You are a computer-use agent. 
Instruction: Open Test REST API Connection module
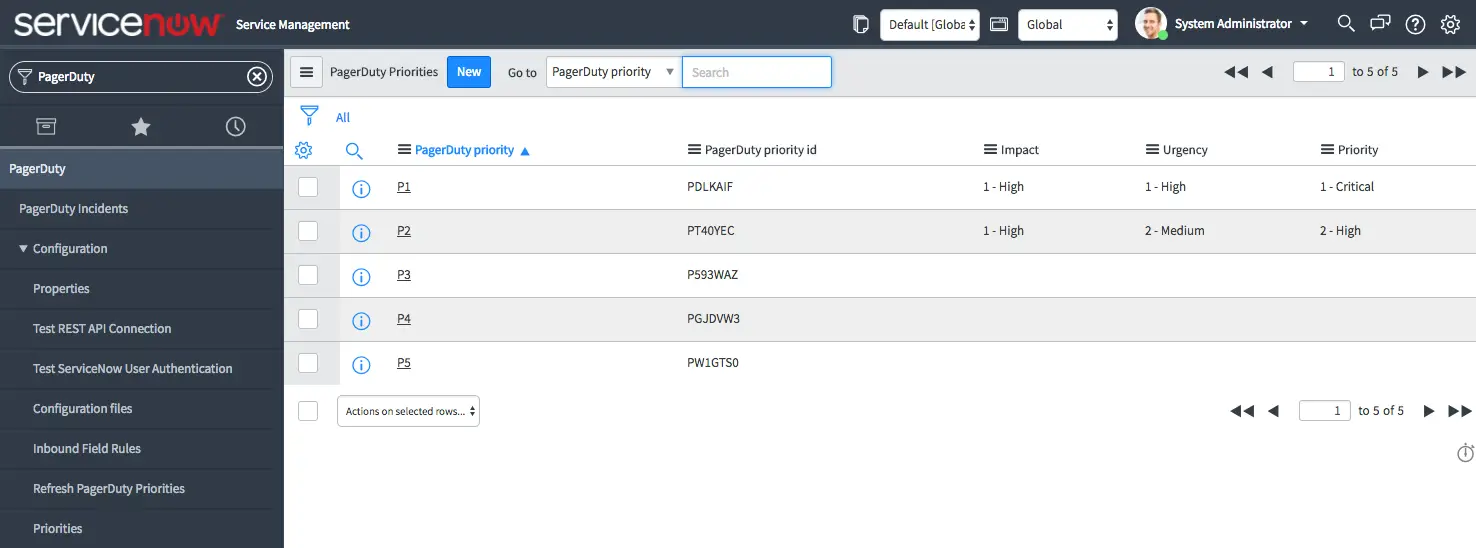[x=102, y=329]
